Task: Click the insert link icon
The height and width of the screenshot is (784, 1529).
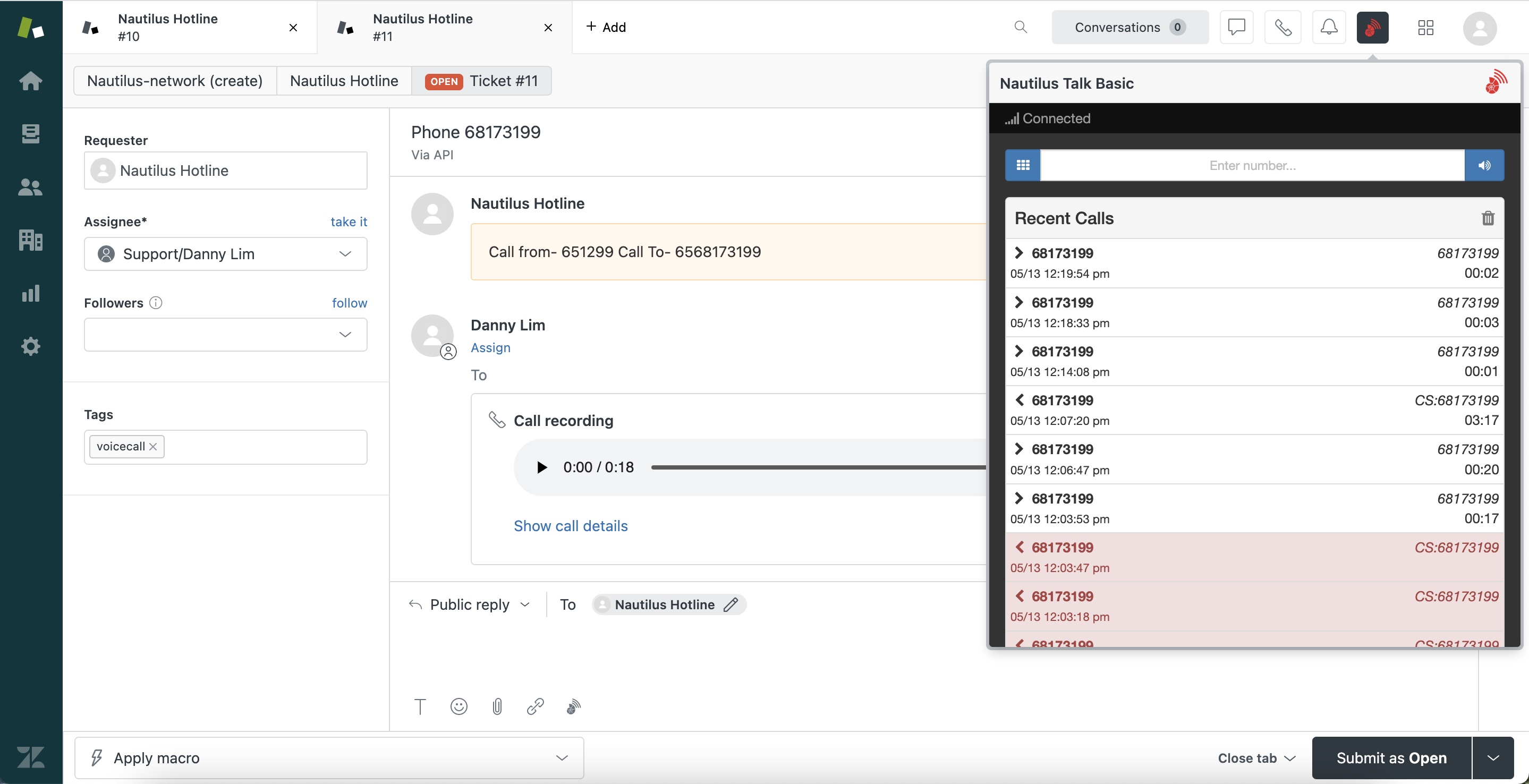Action: coord(536,706)
